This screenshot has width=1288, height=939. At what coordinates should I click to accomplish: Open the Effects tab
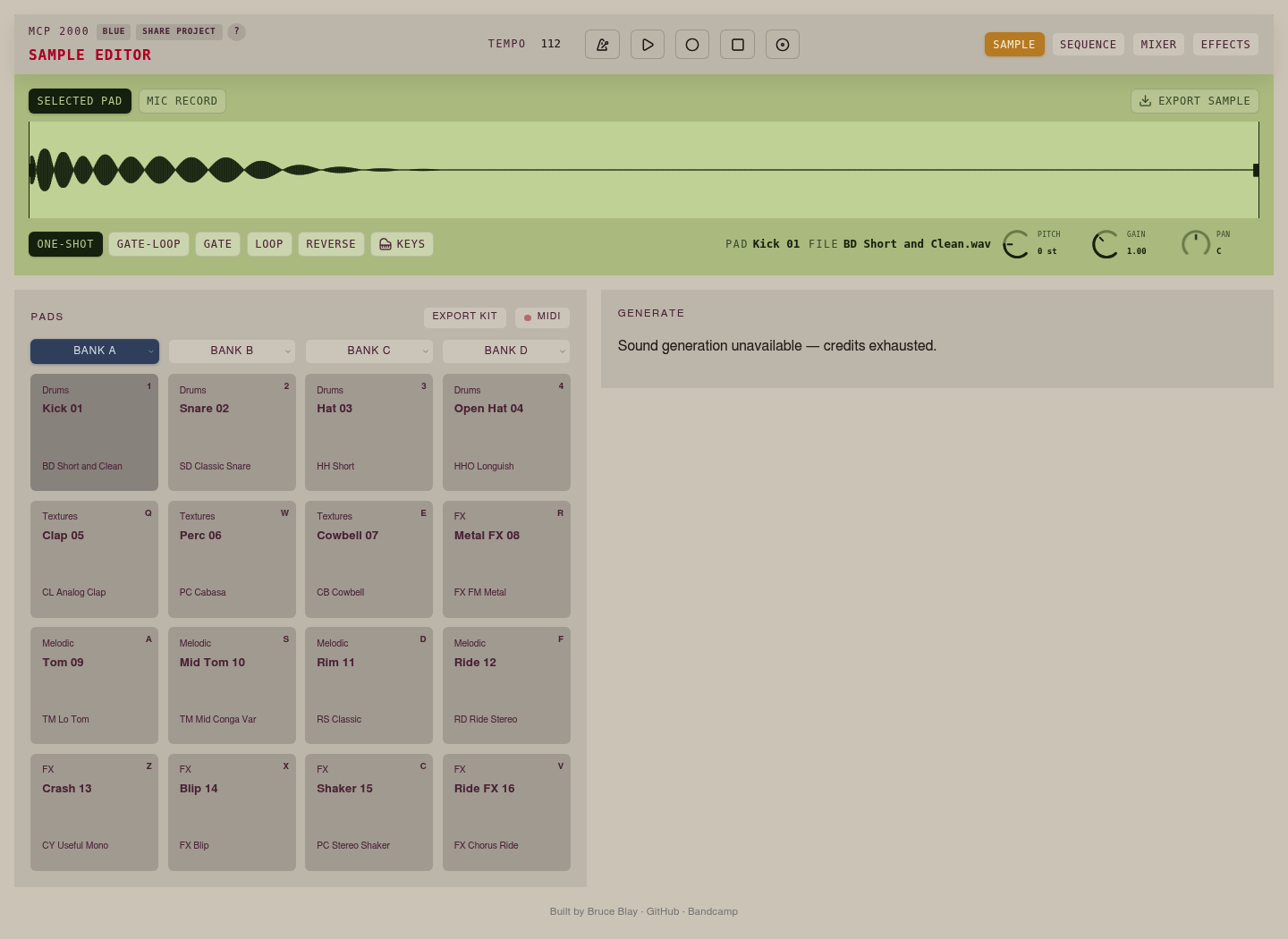(x=1225, y=45)
